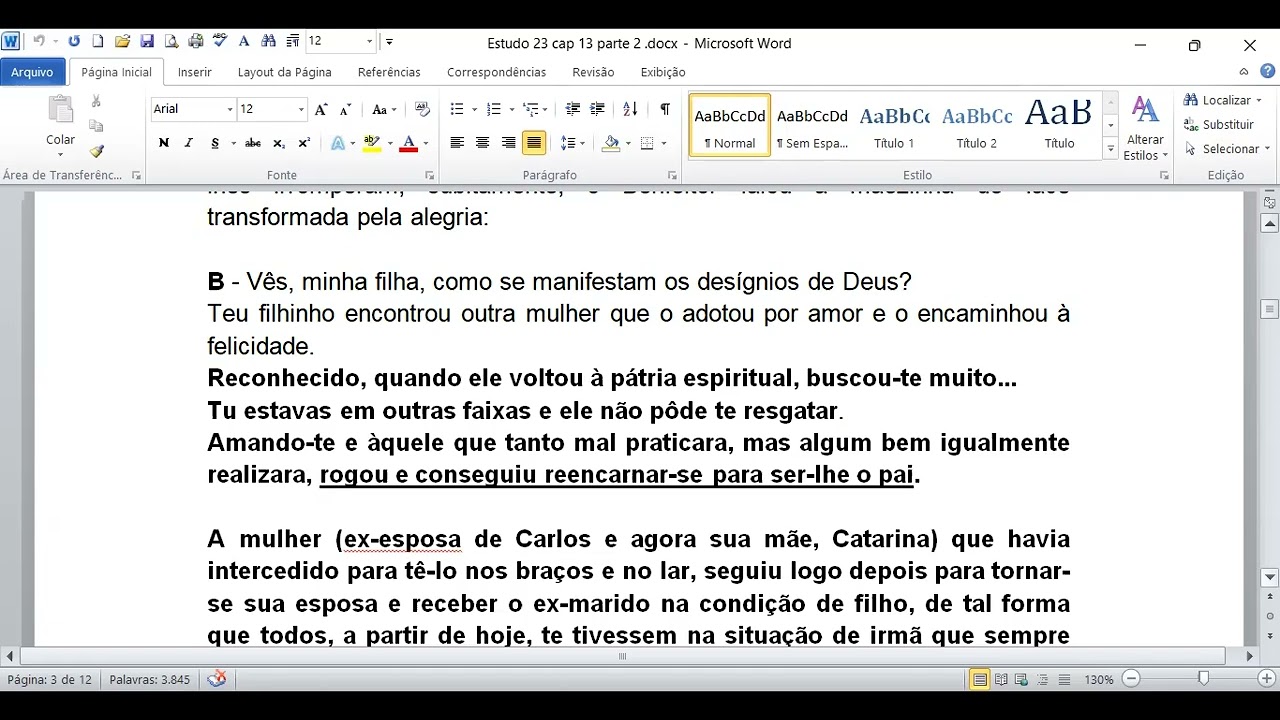Click the zoom slider handle in status bar
Screen dimensions: 1280x720
coord(1203,679)
